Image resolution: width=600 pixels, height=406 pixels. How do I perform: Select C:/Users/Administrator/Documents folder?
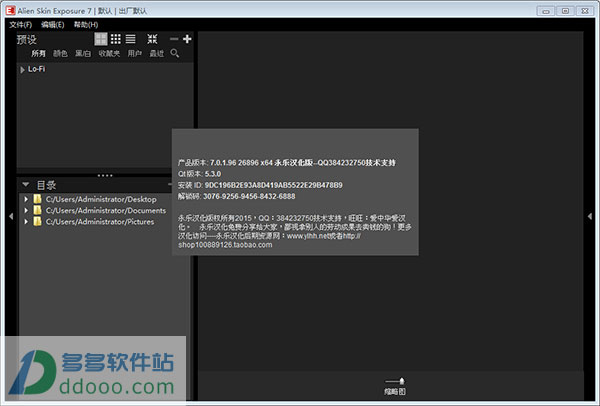tap(106, 210)
